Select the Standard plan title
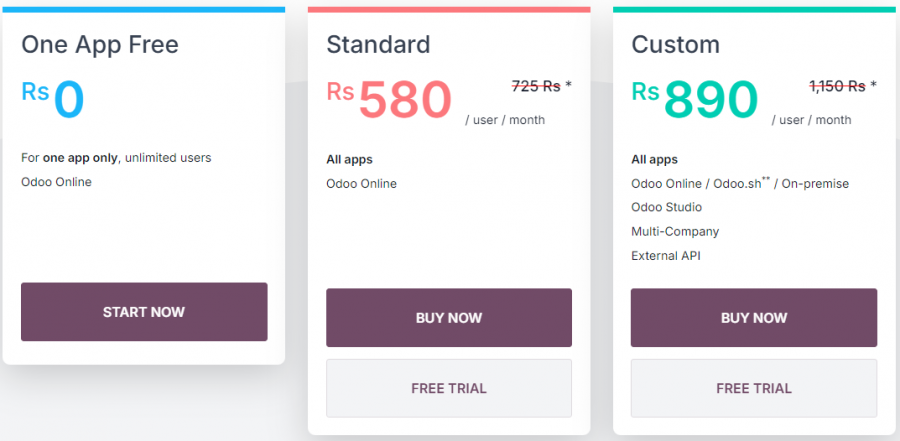Viewport: 900px width, 441px height. point(378,45)
